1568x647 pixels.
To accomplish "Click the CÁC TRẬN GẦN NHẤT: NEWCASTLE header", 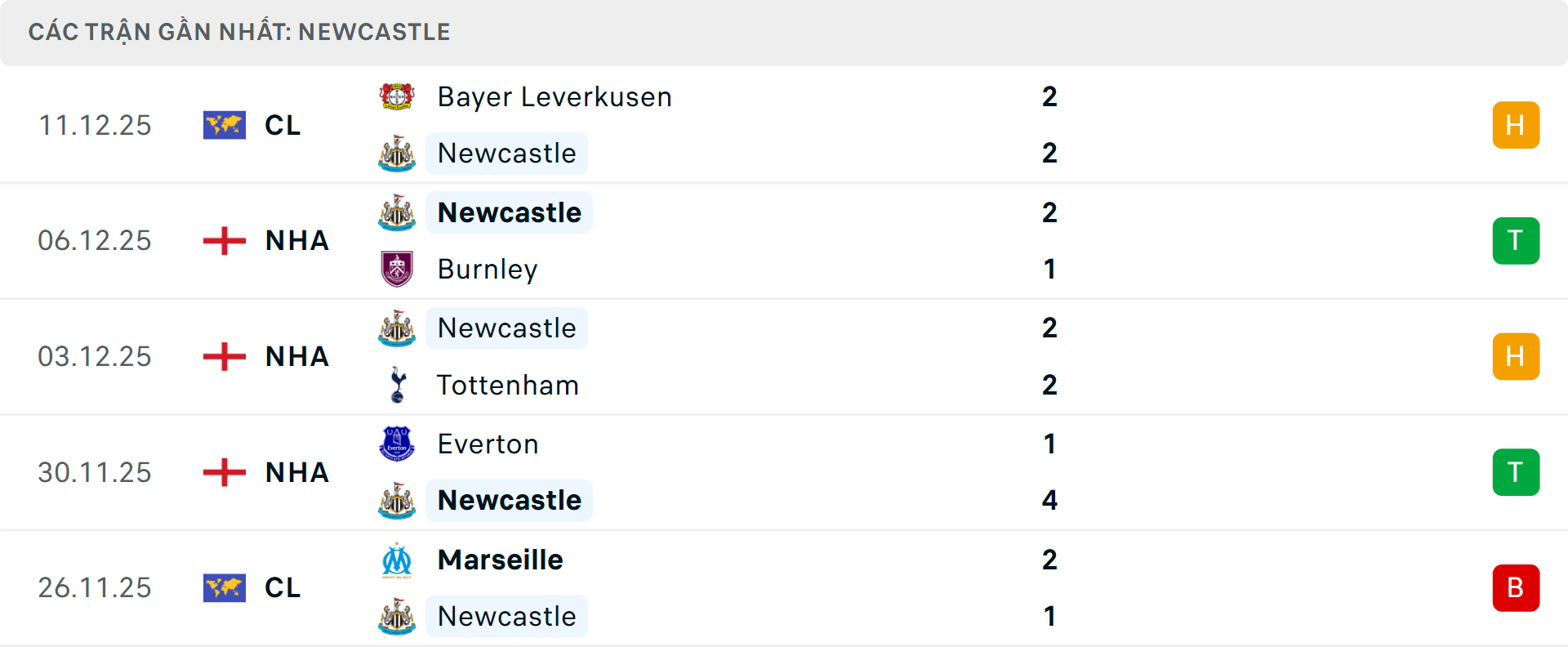I will [238, 32].
